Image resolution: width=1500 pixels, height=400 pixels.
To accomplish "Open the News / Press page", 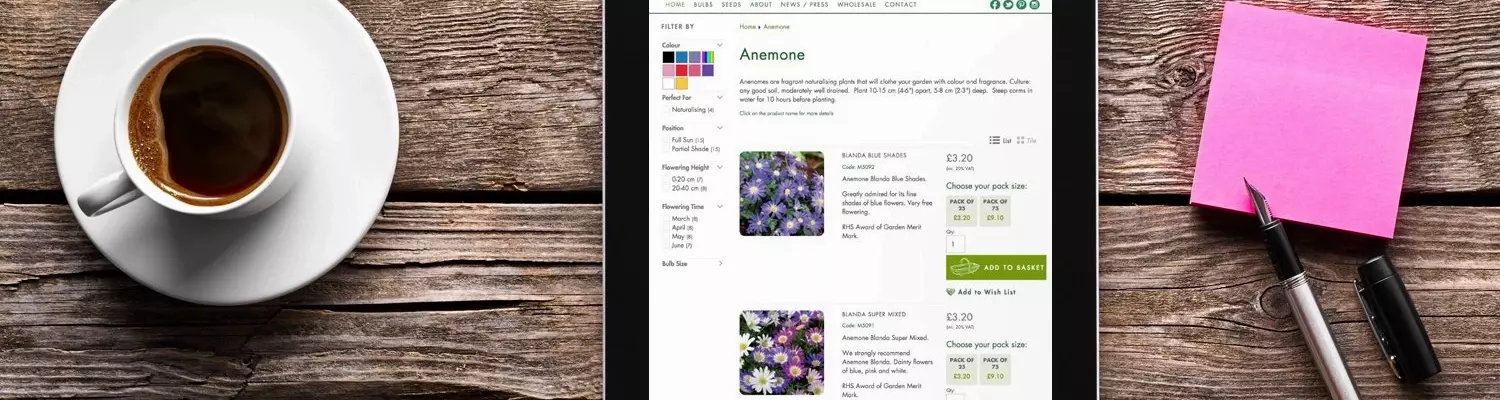I will coord(804,4).
